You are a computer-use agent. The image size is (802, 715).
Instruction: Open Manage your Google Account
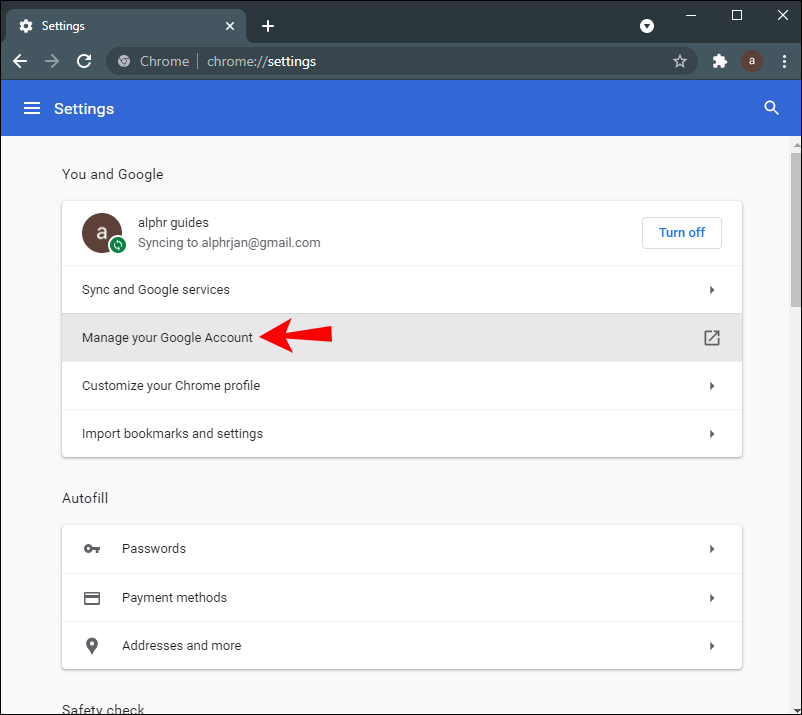pos(402,338)
